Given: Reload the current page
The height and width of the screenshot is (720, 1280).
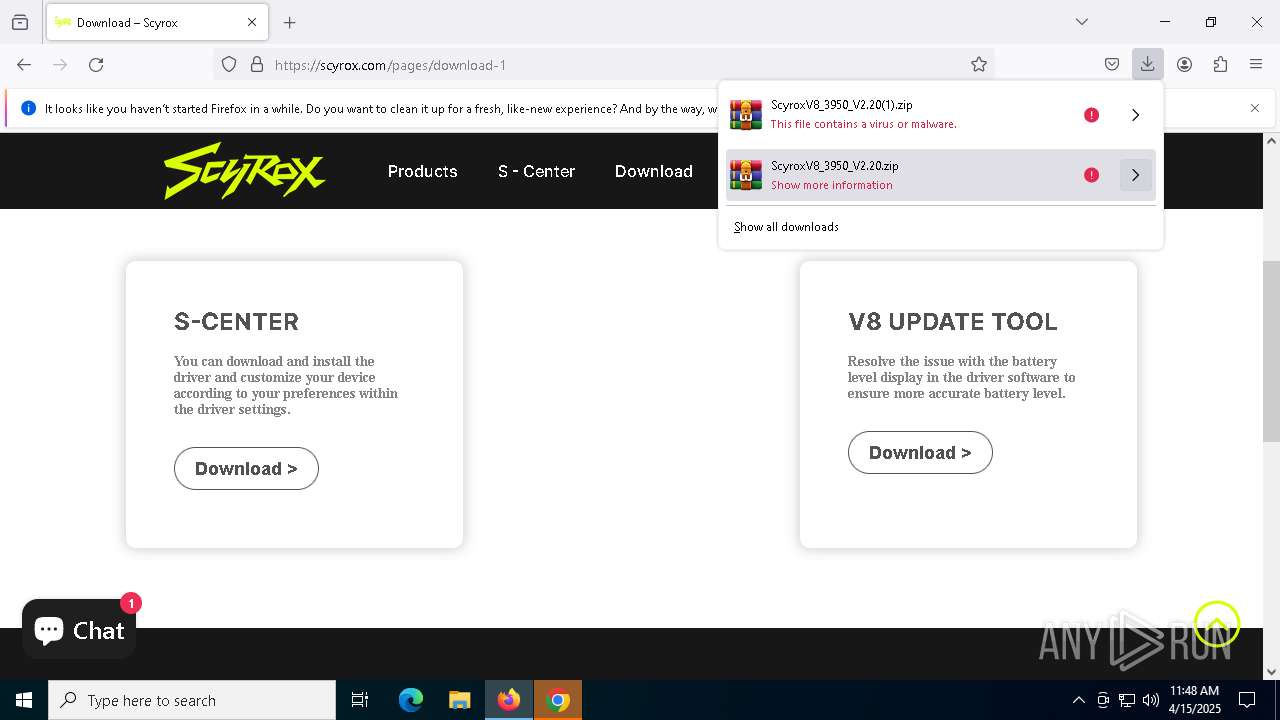Looking at the screenshot, I should (96, 64).
